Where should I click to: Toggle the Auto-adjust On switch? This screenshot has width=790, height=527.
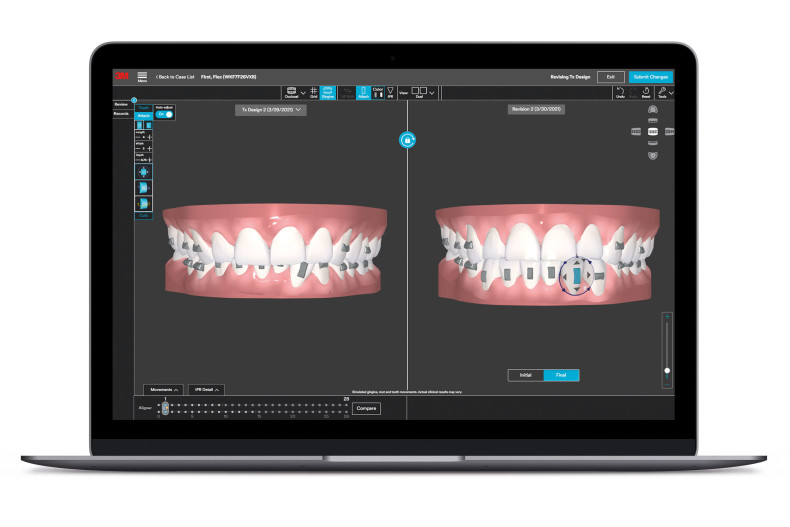166,115
